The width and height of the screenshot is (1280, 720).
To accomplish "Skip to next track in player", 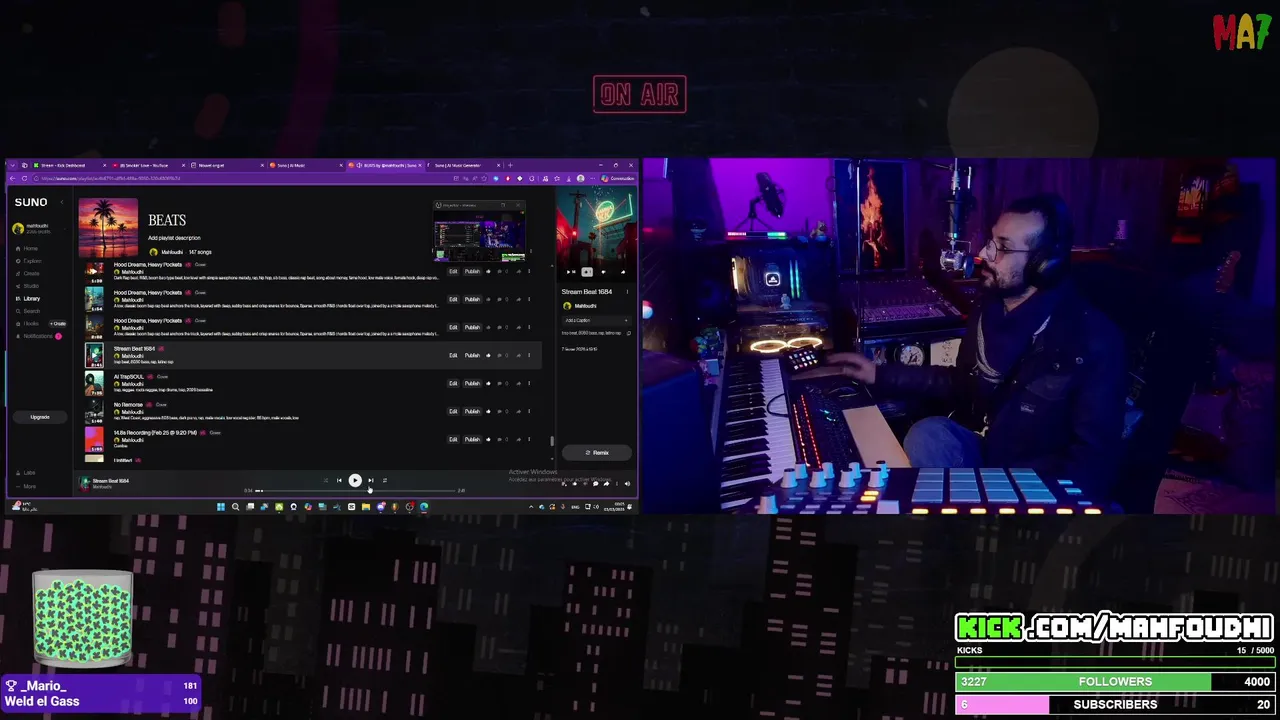I will [x=371, y=480].
